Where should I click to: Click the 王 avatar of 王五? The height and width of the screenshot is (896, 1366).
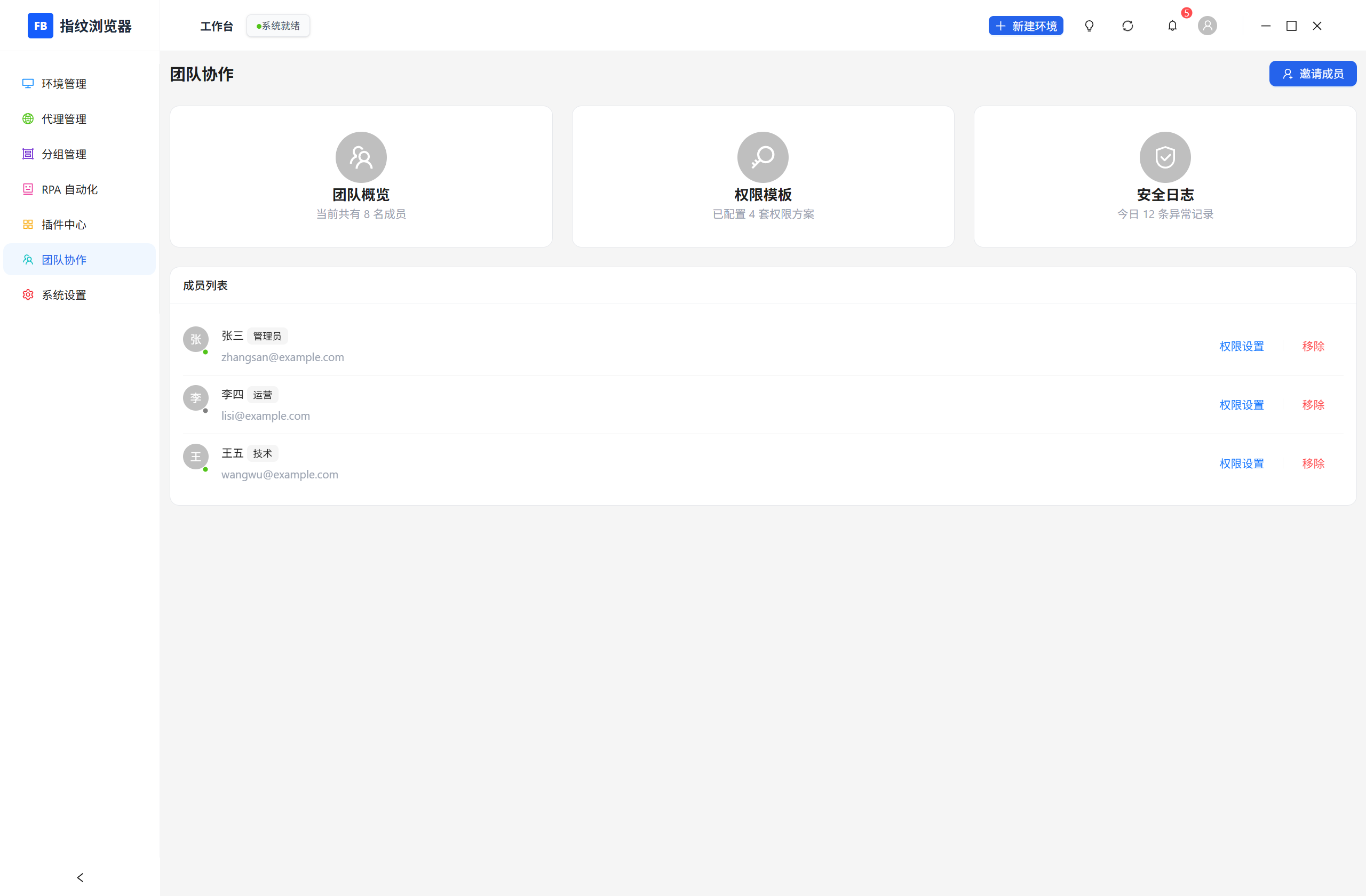tap(196, 457)
